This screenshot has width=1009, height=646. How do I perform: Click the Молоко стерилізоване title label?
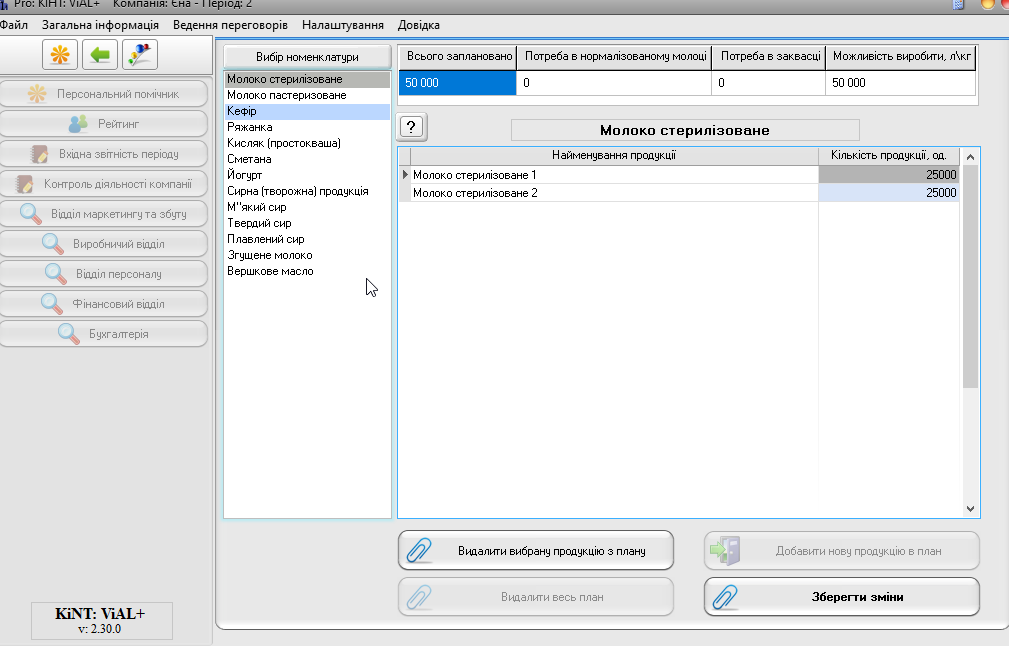pyautogui.click(x=685, y=131)
